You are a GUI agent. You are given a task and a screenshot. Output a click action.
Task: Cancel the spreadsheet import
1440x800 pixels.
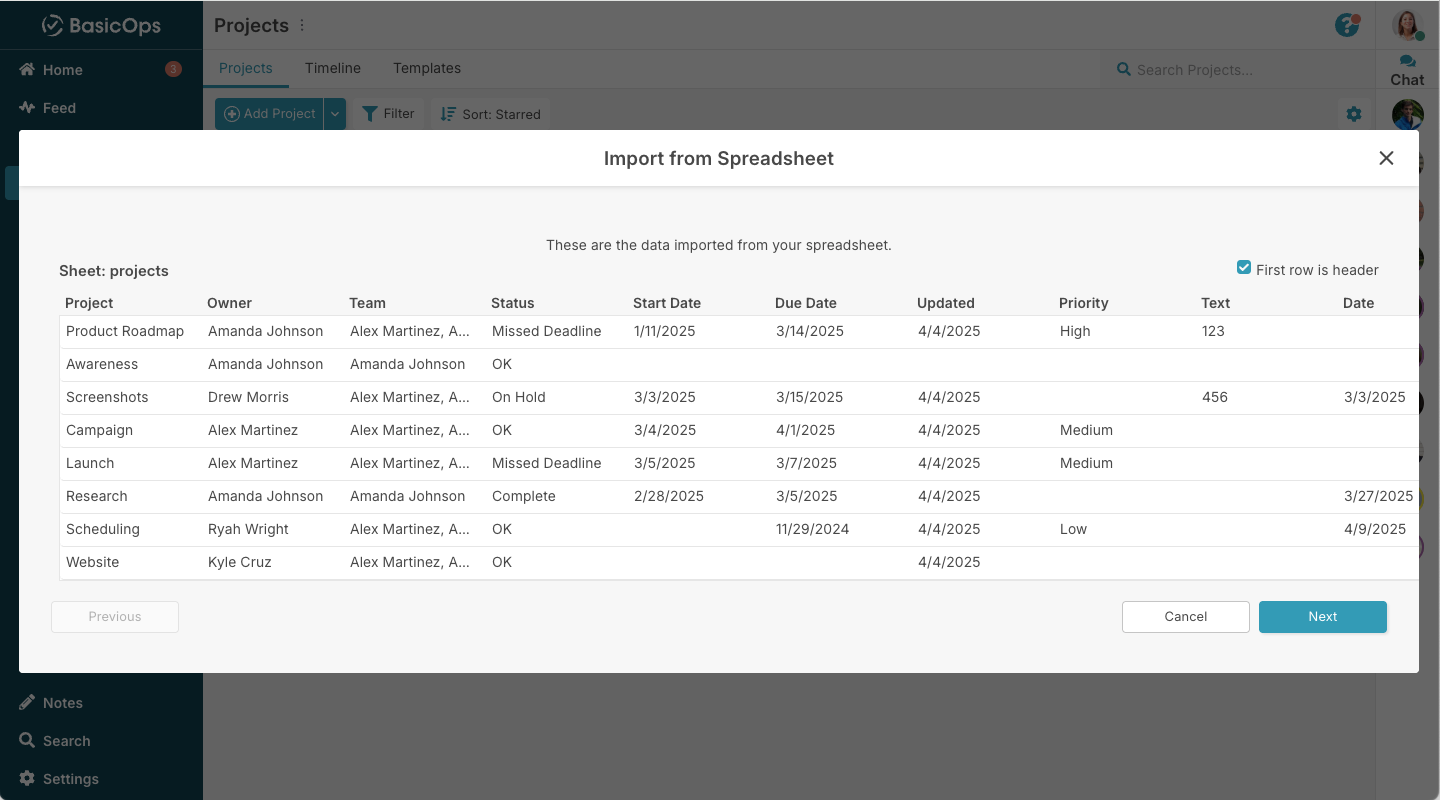click(1185, 617)
